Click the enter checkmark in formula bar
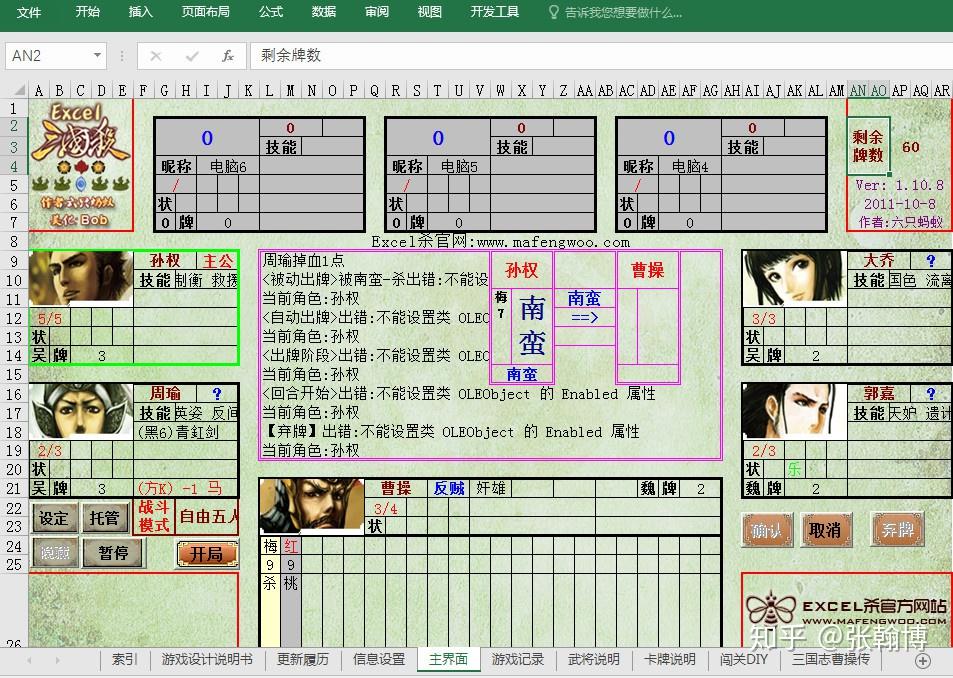The height and width of the screenshot is (678, 953). (192, 56)
